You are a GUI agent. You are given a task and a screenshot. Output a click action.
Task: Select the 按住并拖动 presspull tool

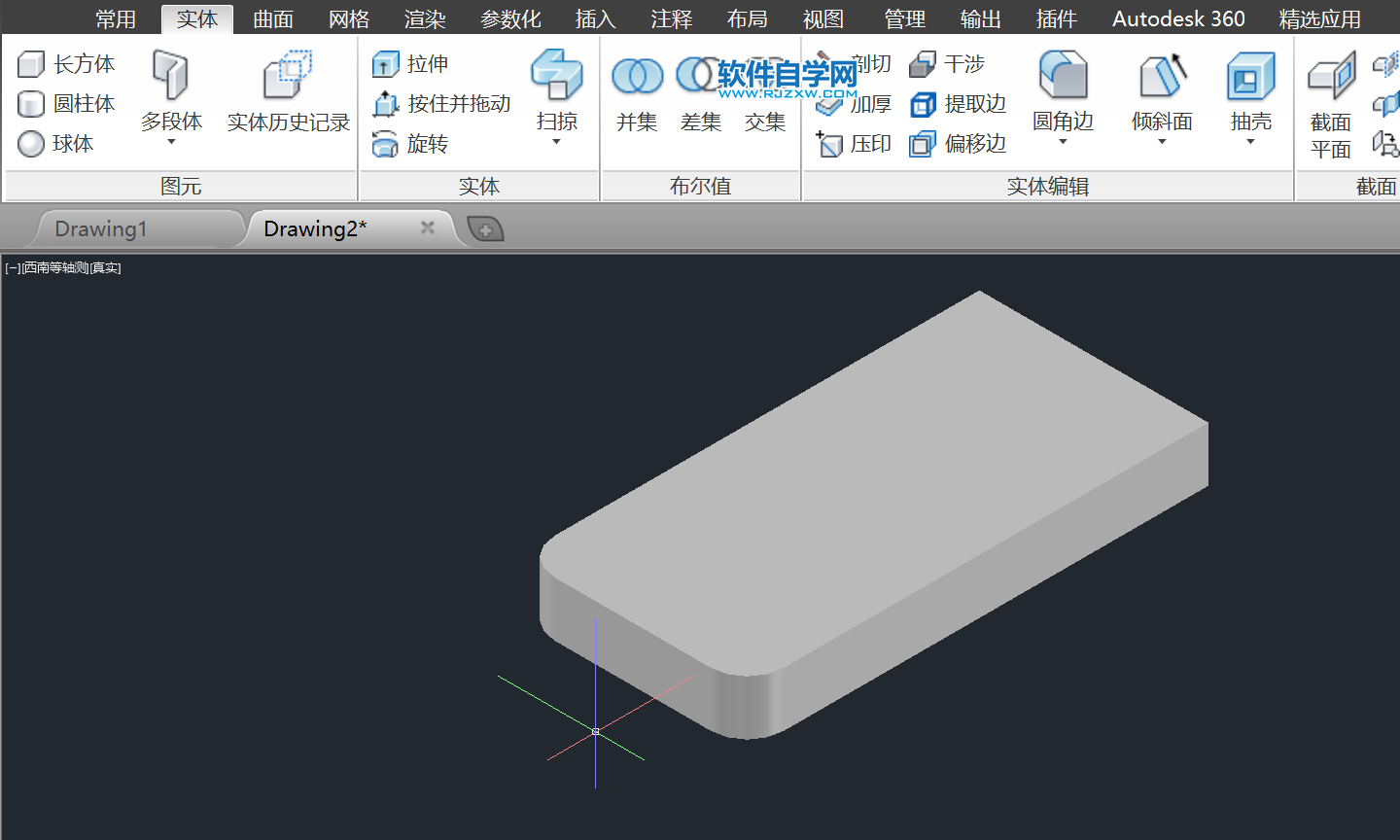coord(441,104)
